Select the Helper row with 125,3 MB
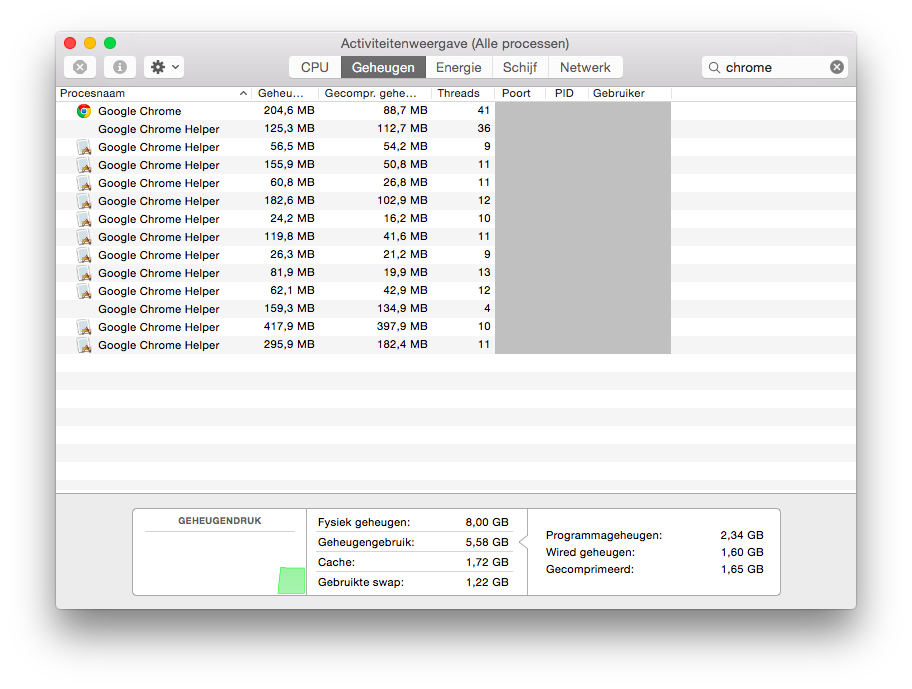Viewport: 912px width, 689px height. [455, 129]
